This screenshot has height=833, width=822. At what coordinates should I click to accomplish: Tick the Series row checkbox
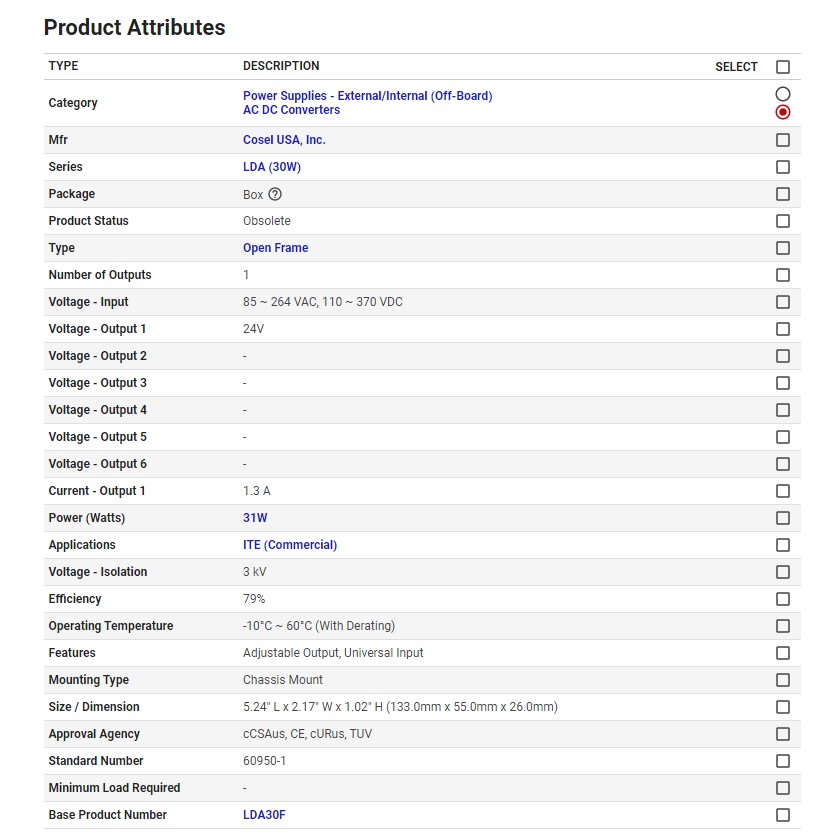[x=783, y=167]
